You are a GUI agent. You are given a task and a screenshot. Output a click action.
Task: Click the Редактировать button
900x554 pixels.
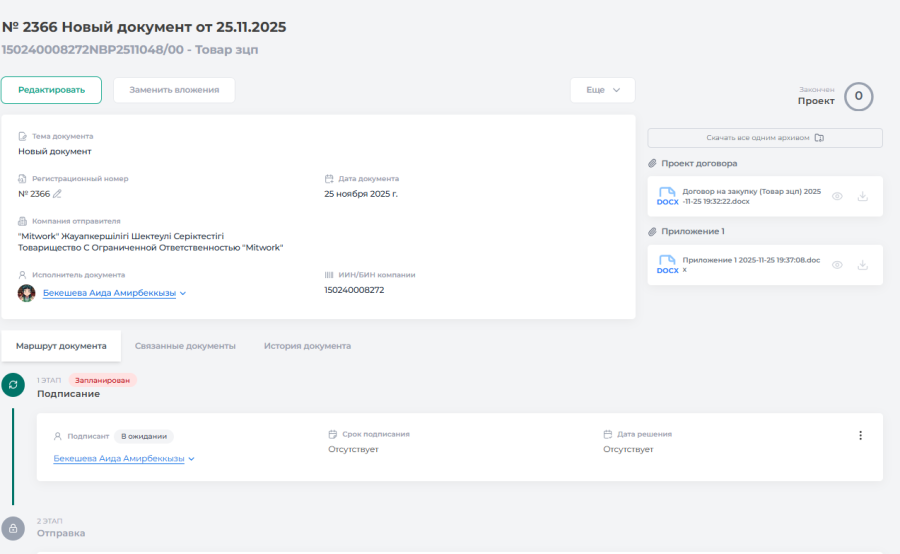pos(51,90)
